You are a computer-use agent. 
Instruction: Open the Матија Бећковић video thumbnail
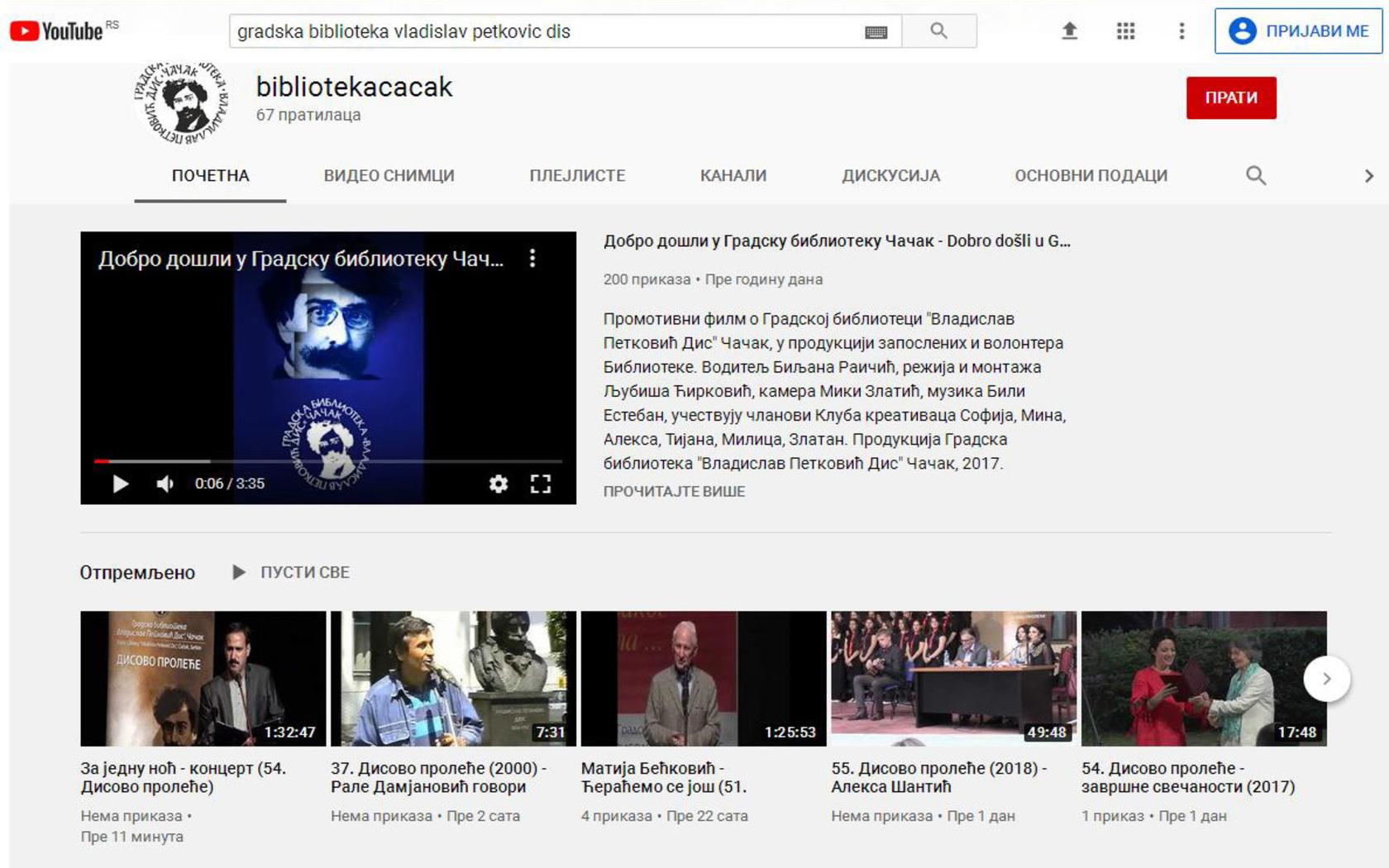click(704, 679)
